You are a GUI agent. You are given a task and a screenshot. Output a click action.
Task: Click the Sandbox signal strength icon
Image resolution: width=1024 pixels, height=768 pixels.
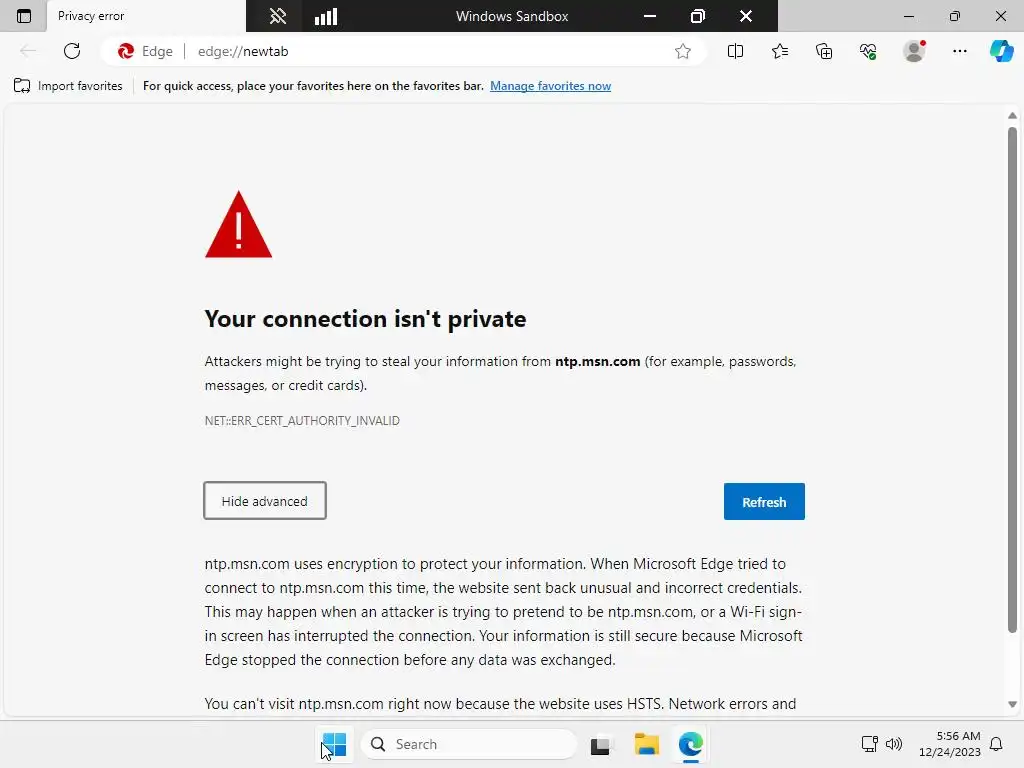pyautogui.click(x=325, y=16)
